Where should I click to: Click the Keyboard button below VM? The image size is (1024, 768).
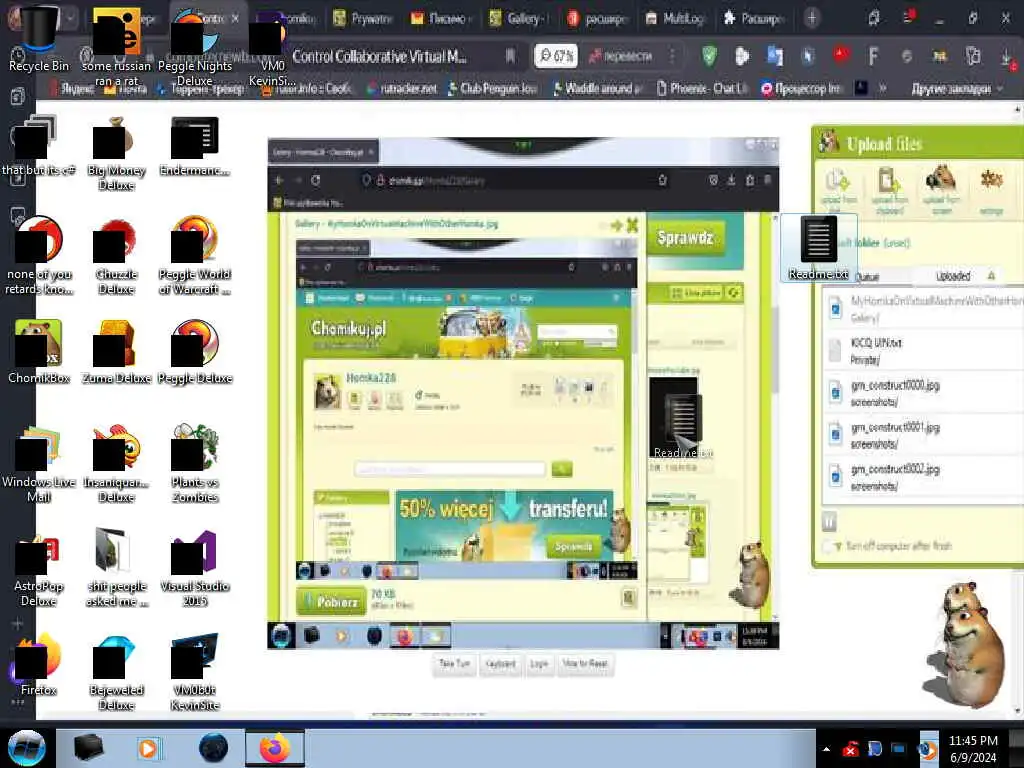click(500, 664)
